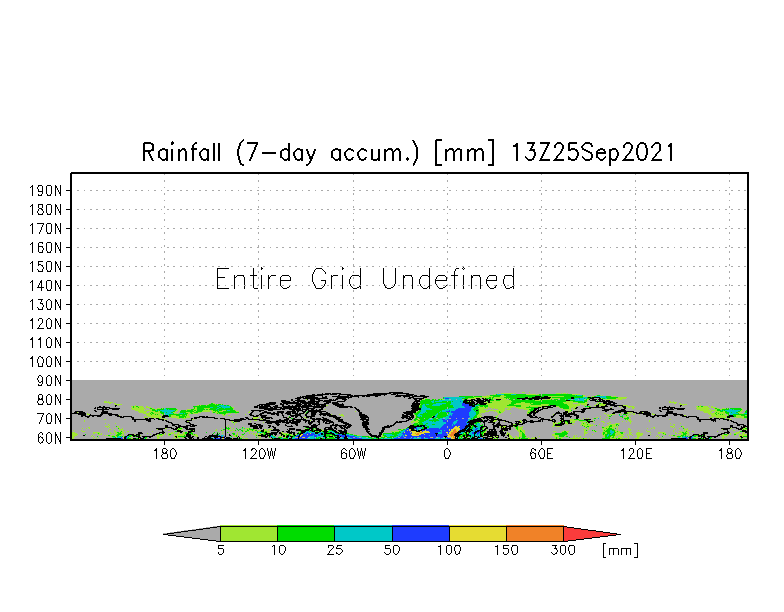The width and height of the screenshot is (784, 612).
Task: Click the colorbar tick label '5'
Action: [x=221, y=550]
